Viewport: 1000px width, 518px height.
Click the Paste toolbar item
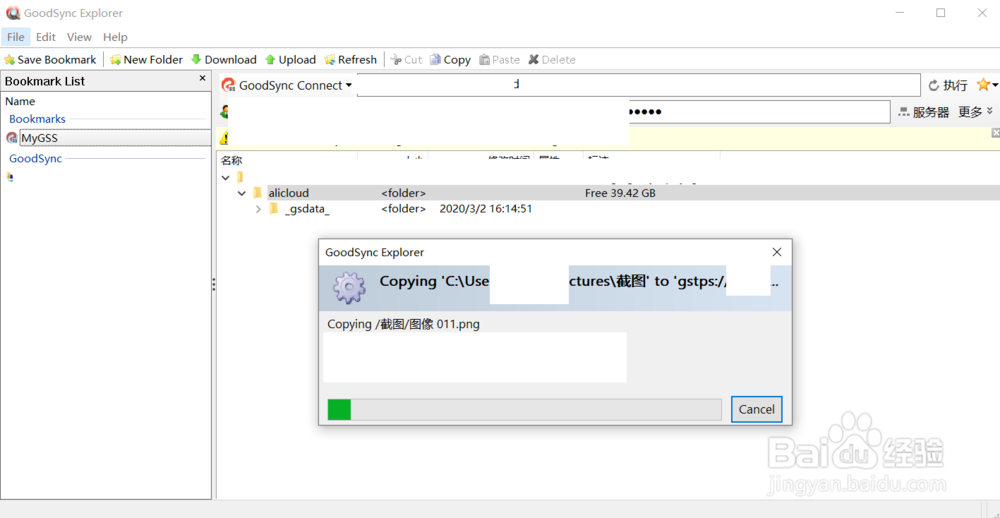[x=499, y=59]
